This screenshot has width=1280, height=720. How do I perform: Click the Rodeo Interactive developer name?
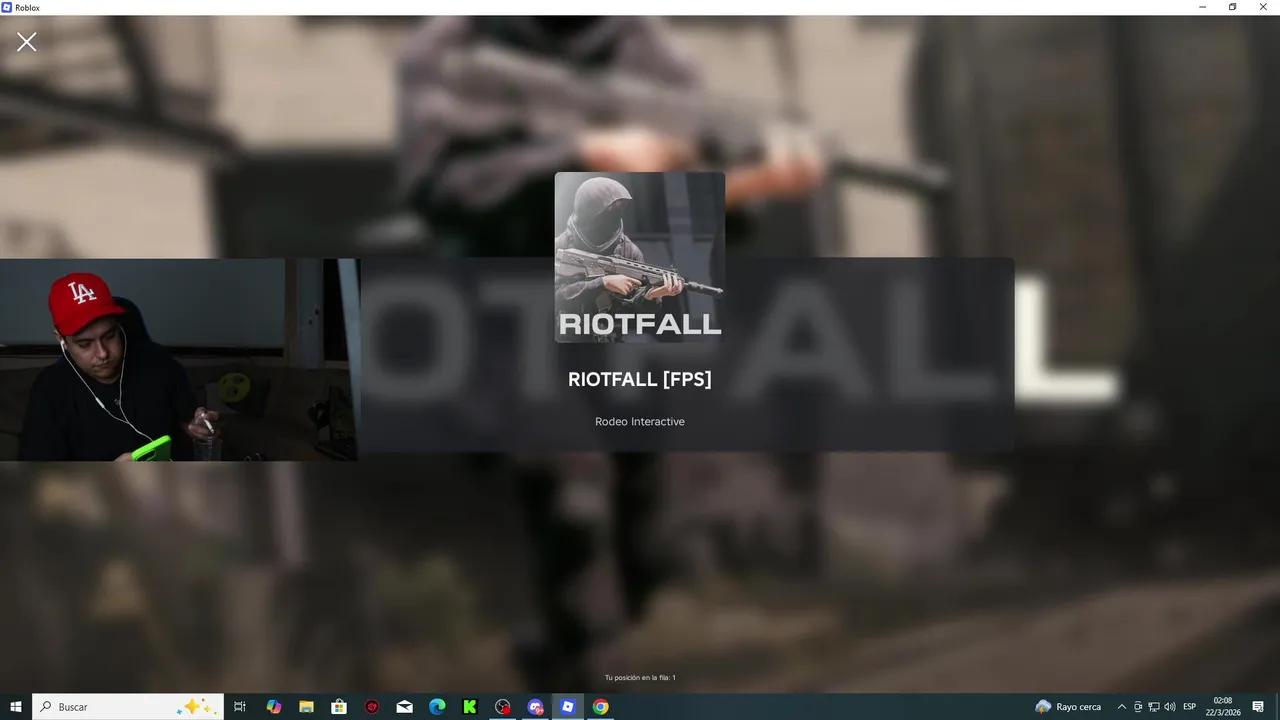pyautogui.click(x=640, y=422)
